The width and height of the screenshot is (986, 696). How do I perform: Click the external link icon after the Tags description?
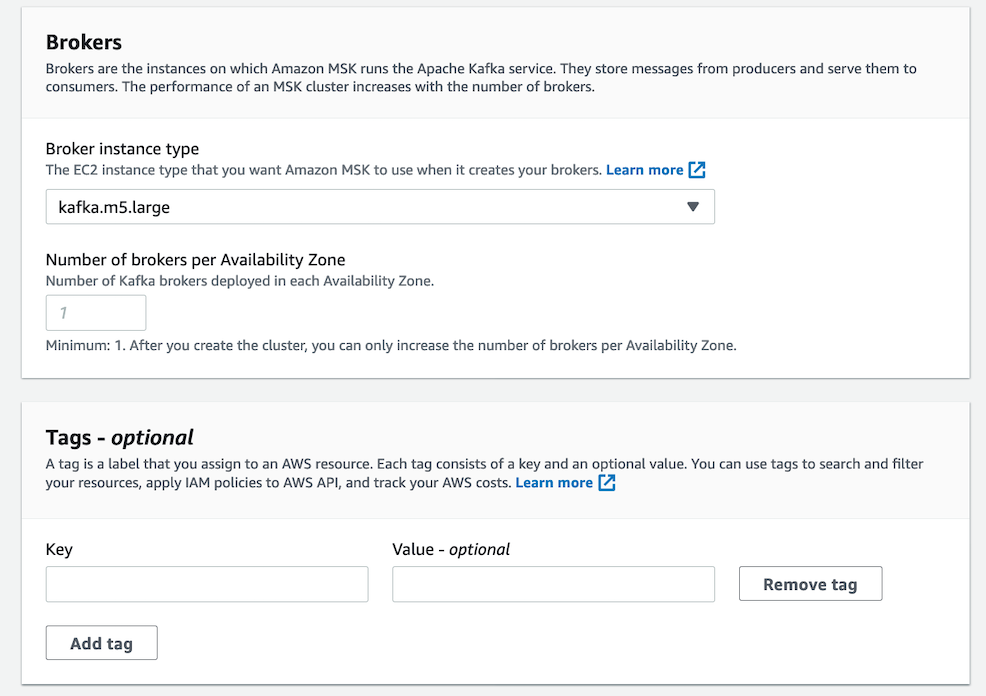[x=607, y=483]
